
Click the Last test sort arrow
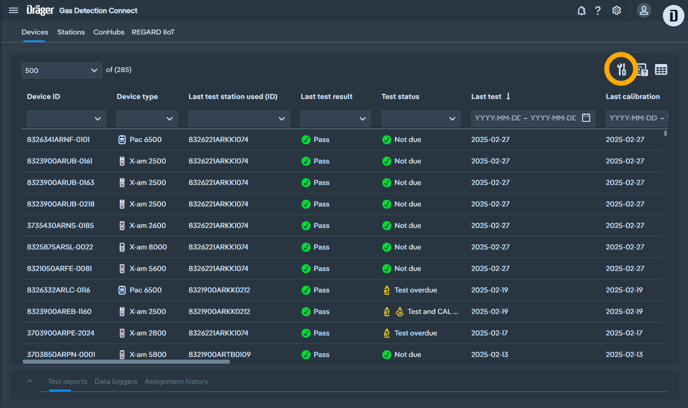[508, 96]
